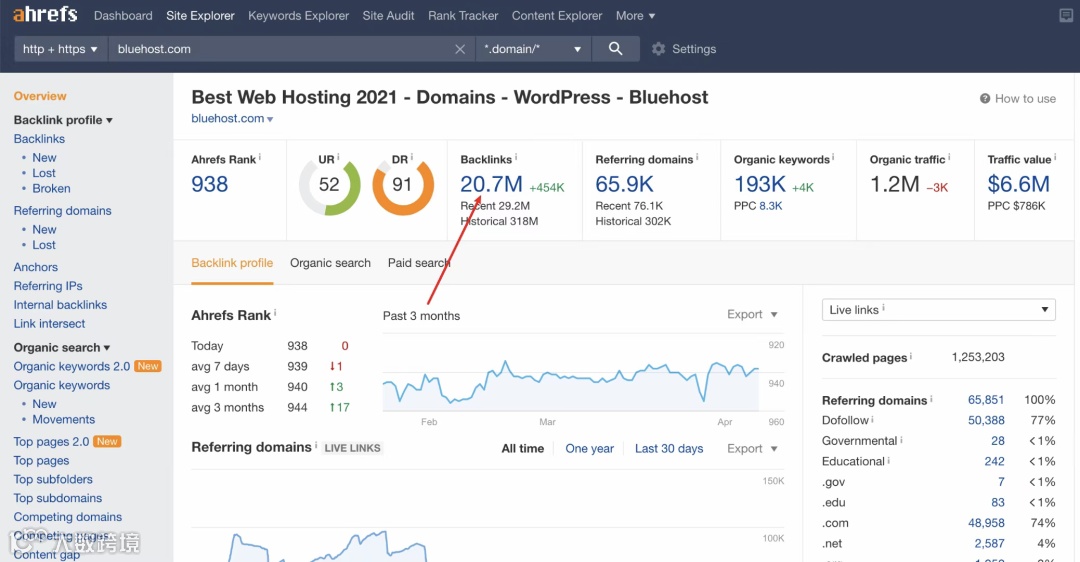Open Organic keywords 2.0 in sidebar
The image size is (1080, 562).
(72, 366)
